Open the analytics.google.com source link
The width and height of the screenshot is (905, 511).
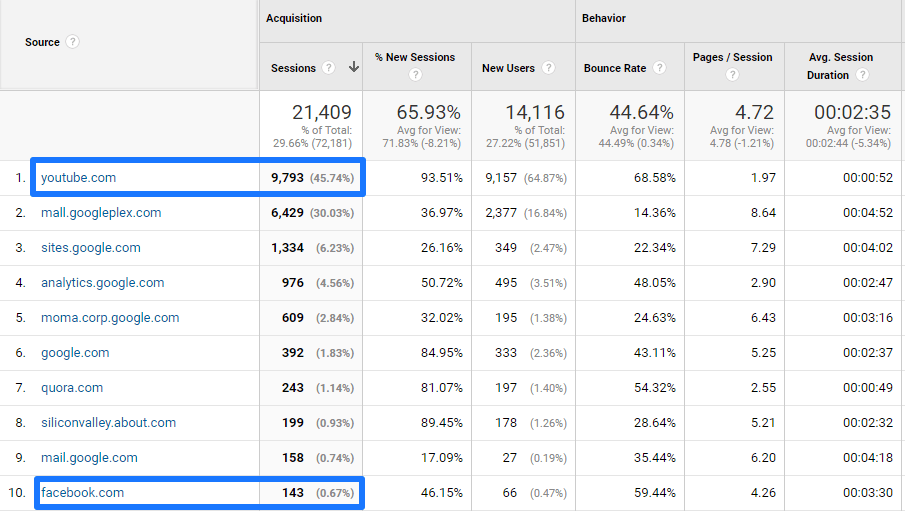pos(103,283)
